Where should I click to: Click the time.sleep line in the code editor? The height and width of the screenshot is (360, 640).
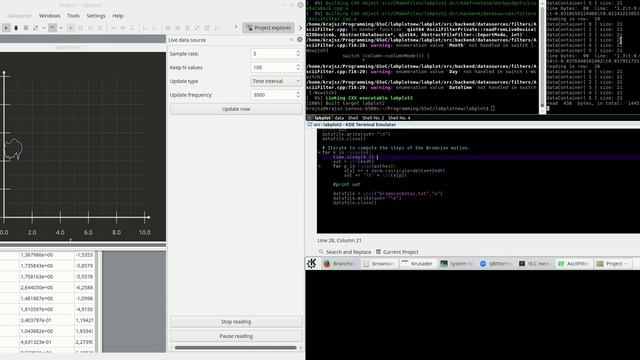478,157
